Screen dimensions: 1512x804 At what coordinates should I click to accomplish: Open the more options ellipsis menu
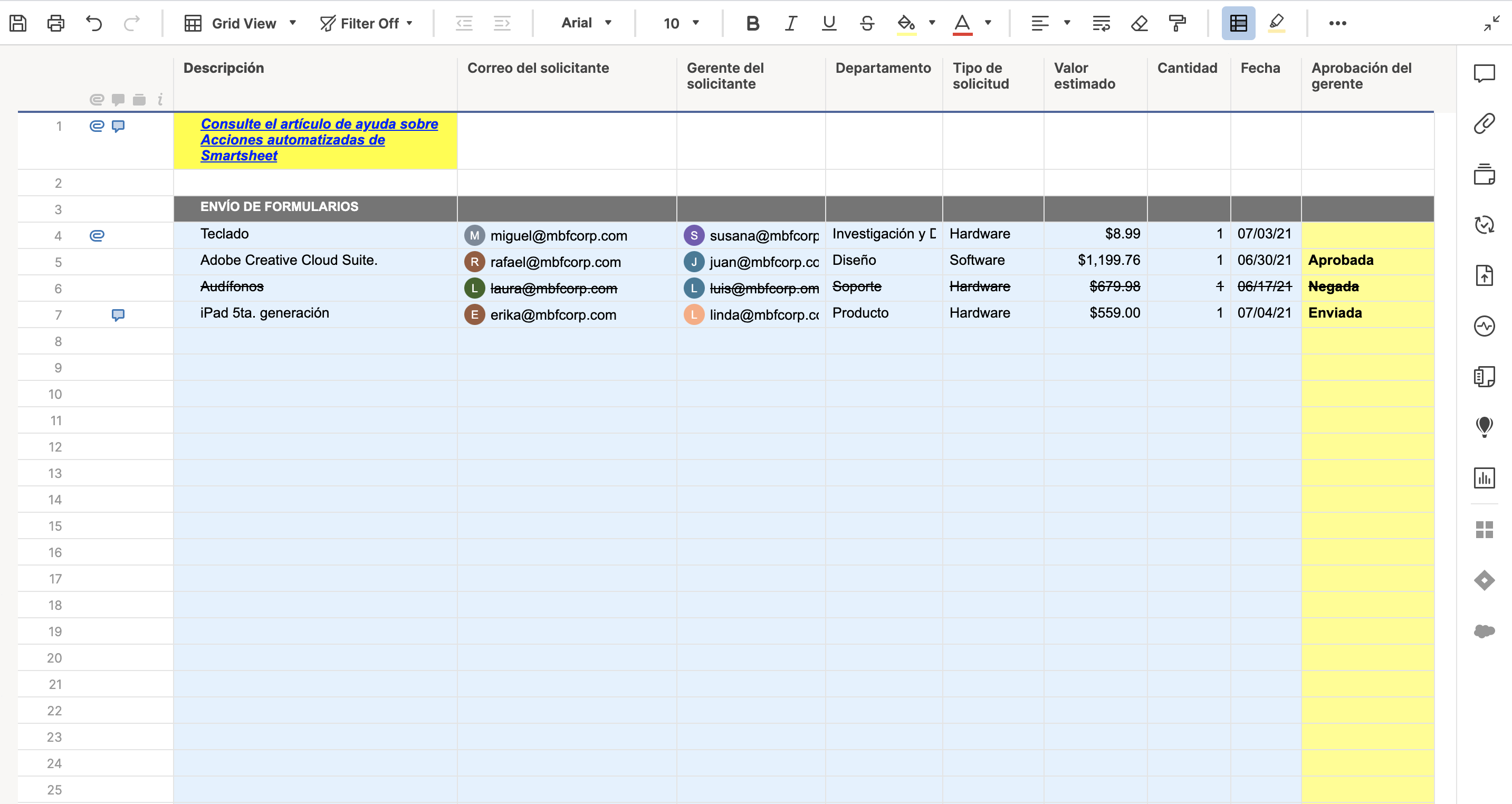point(1337,23)
